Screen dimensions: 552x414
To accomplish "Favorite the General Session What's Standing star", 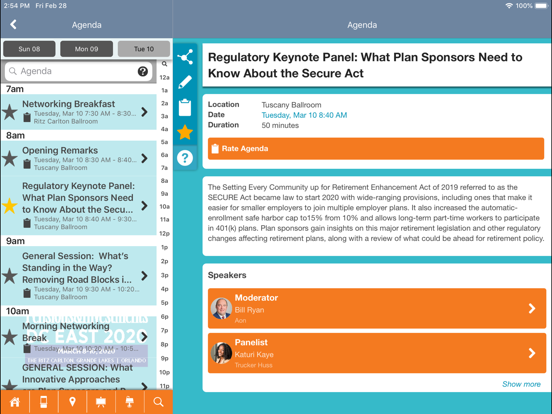I will 10,276.
